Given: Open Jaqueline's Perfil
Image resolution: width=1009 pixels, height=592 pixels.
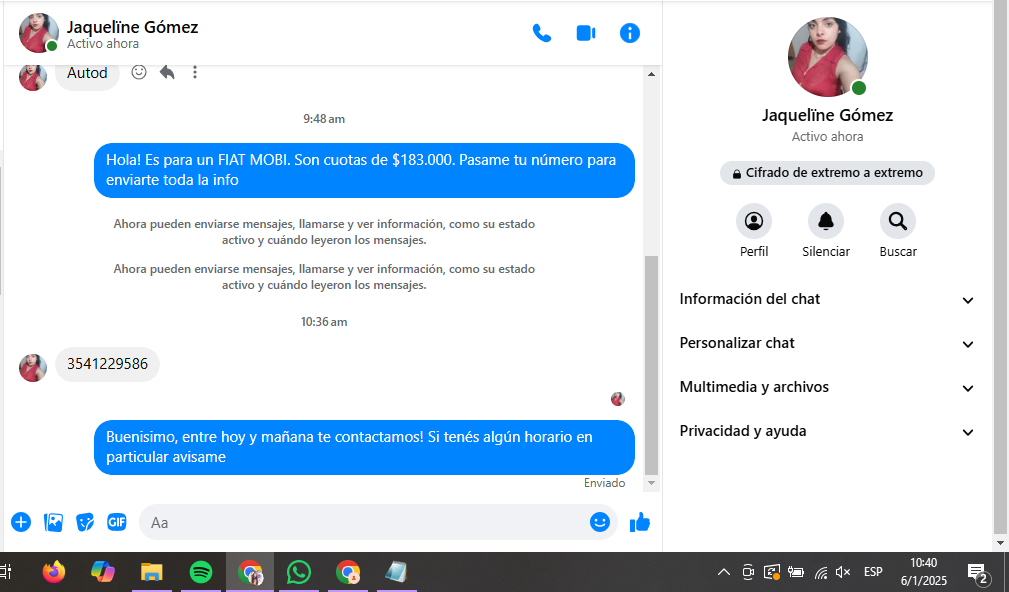Looking at the screenshot, I should pyautogui.click(x=754, y=221).
